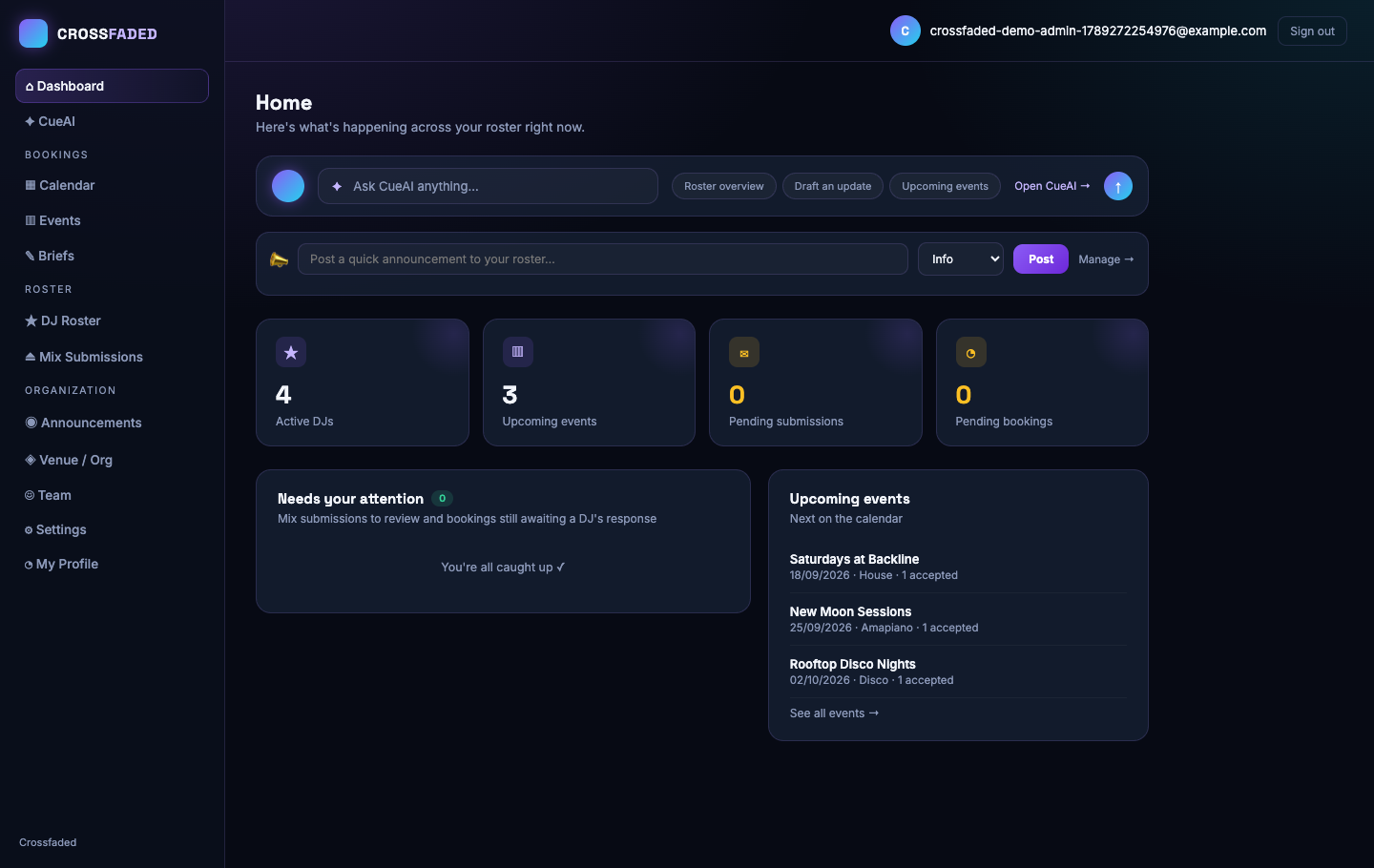Click the sparkle icon in Ask CueAI field

coord(337,186)
